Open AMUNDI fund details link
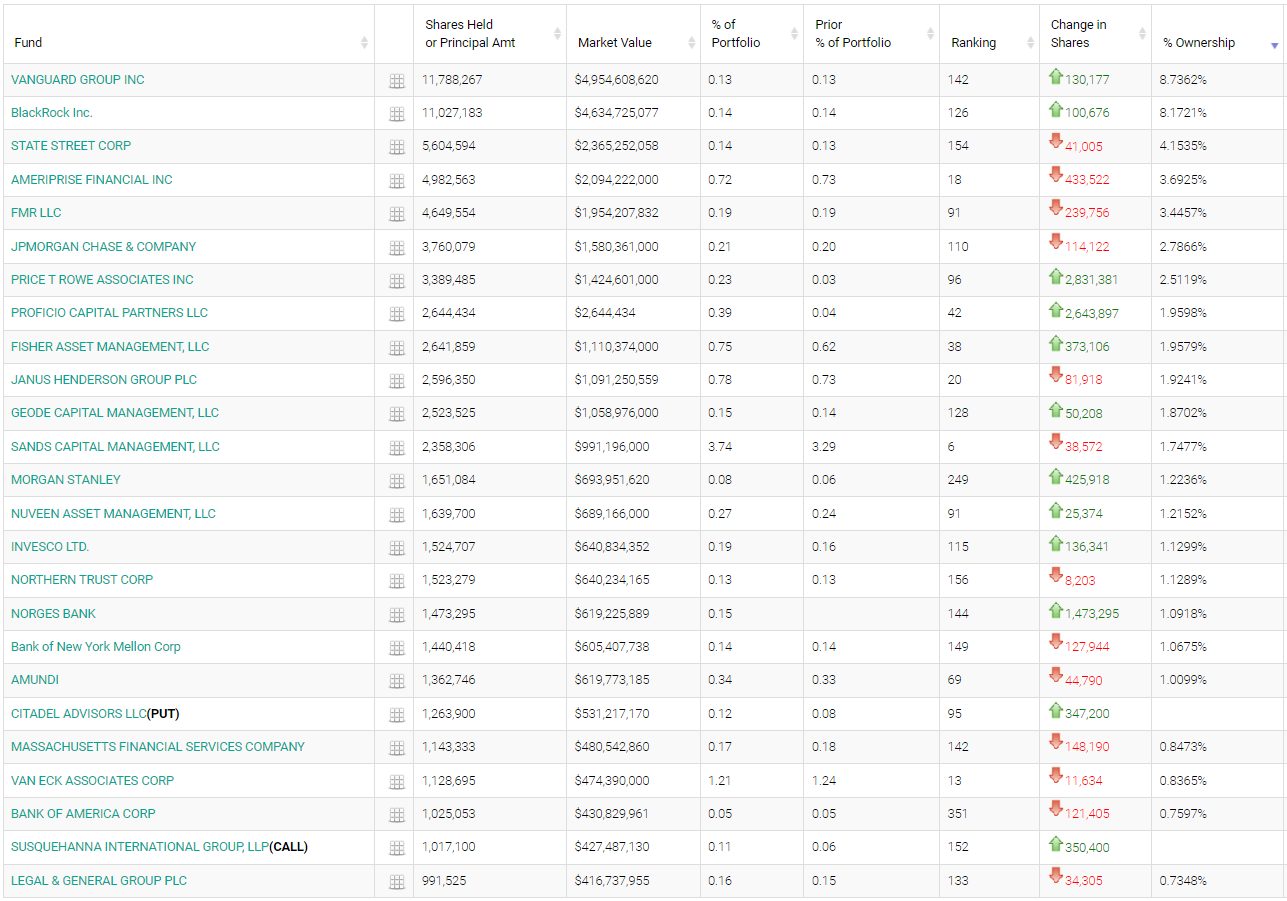The height and width of the screenshot is (901, 1287). pyautogui.click(x=35, y=680)
